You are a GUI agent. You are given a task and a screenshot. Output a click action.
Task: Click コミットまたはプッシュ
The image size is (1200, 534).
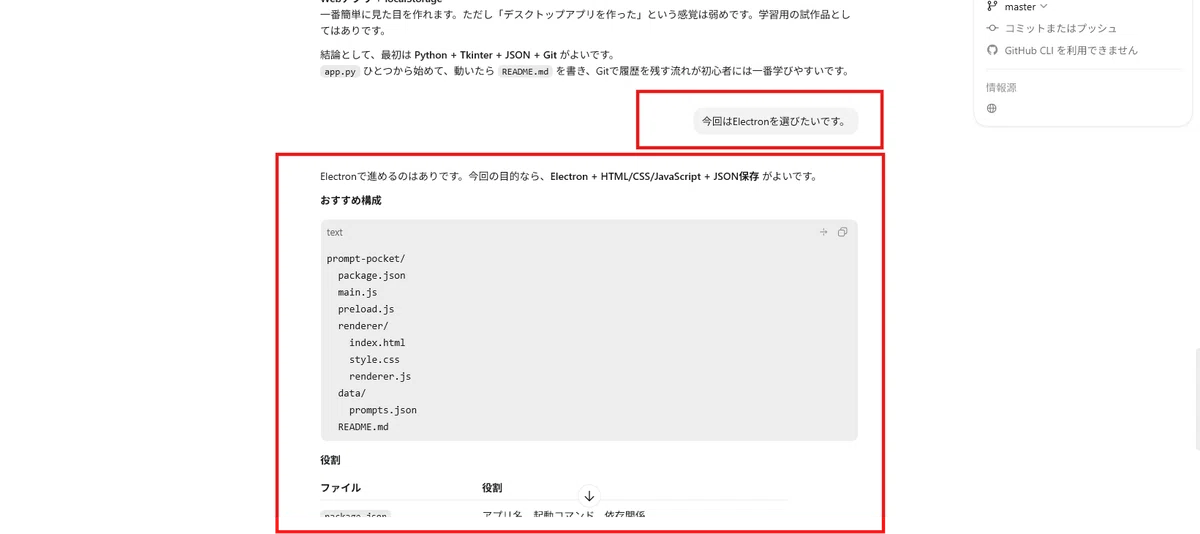pyautogui.click(x=1052, y=28)
